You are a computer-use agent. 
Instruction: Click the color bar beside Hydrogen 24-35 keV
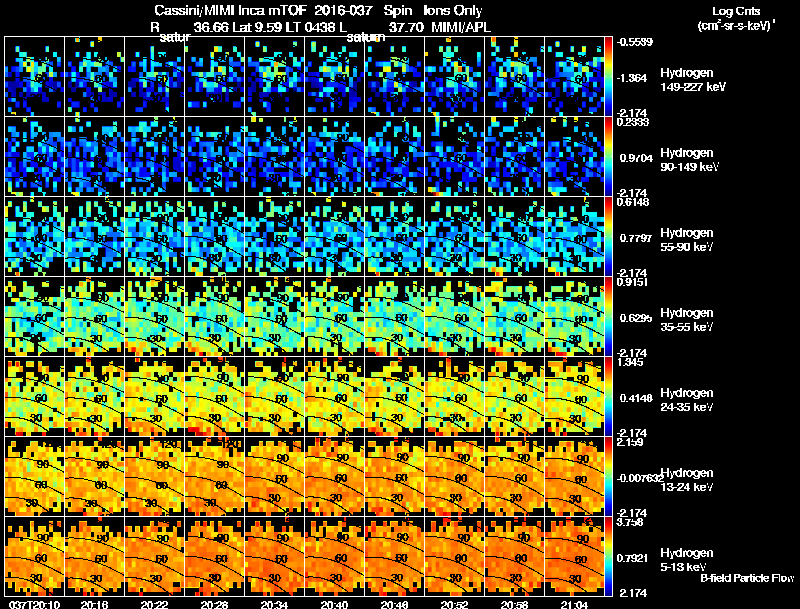(x=608, y=397)
